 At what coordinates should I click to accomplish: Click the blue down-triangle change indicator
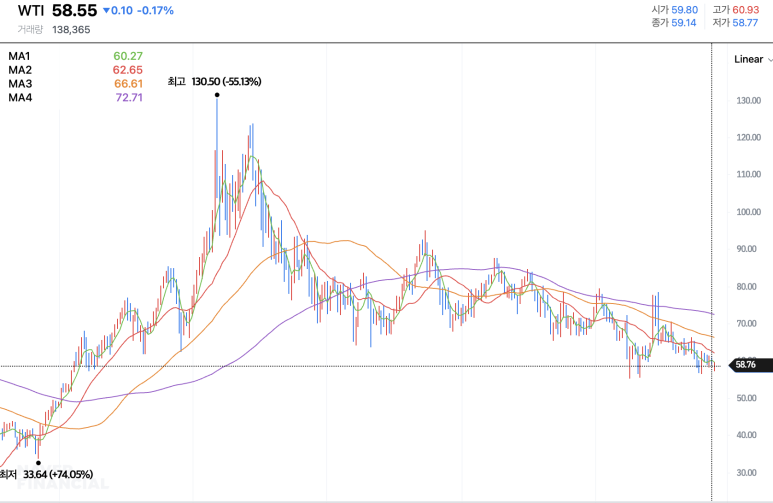[x=107, y=11]
